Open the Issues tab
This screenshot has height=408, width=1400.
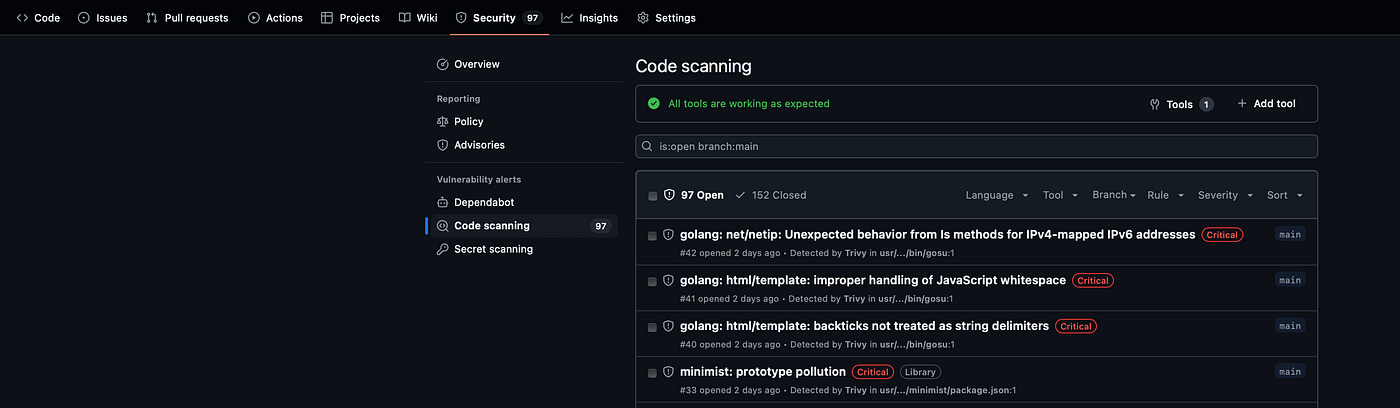102,18
